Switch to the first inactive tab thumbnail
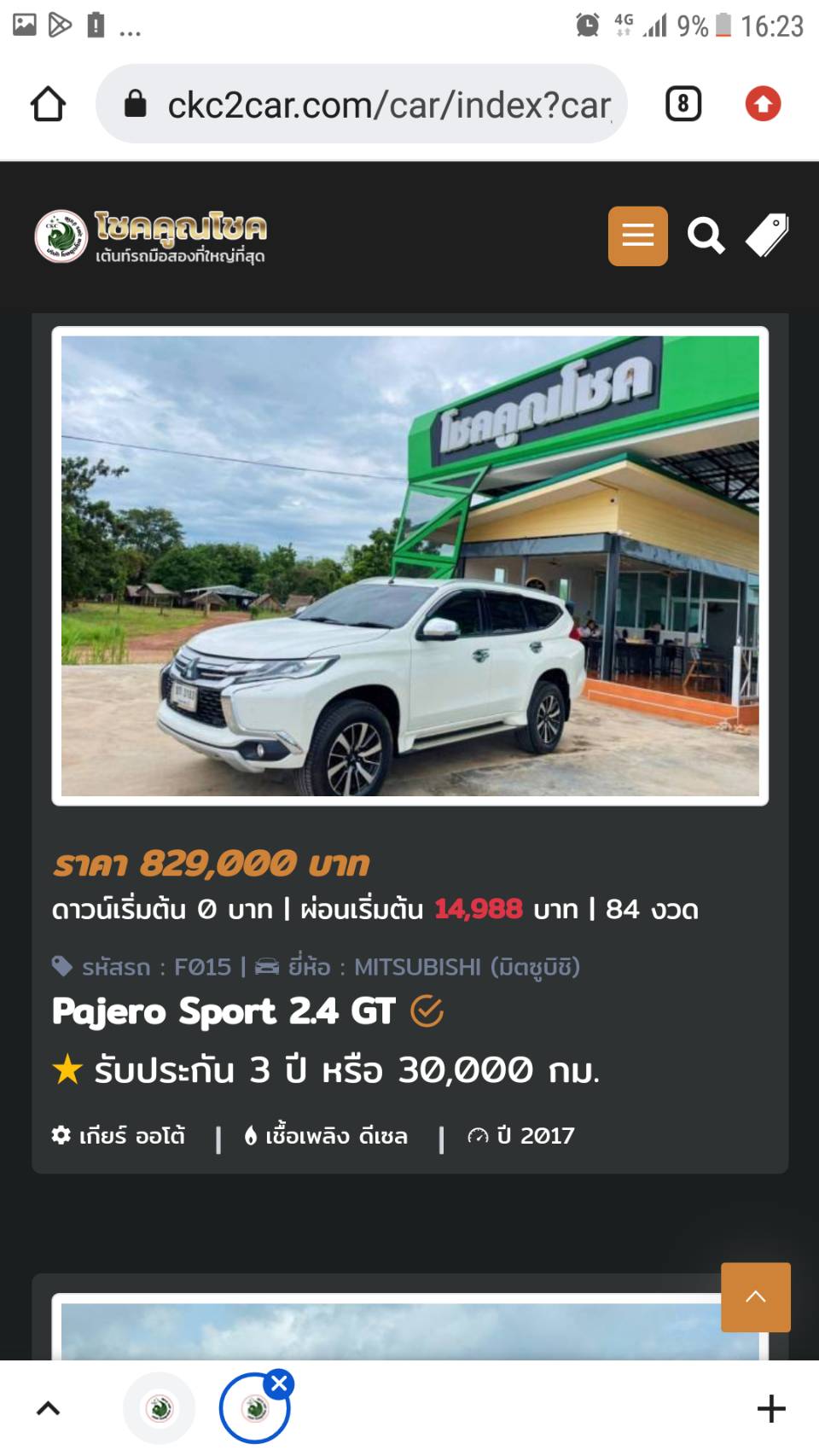The image size is (819, 1456). pos(160,1408)
